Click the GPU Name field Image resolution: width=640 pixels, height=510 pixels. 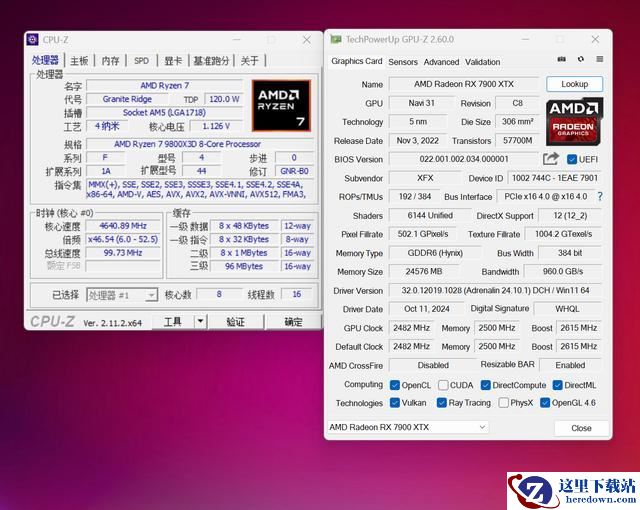(464, 84)
